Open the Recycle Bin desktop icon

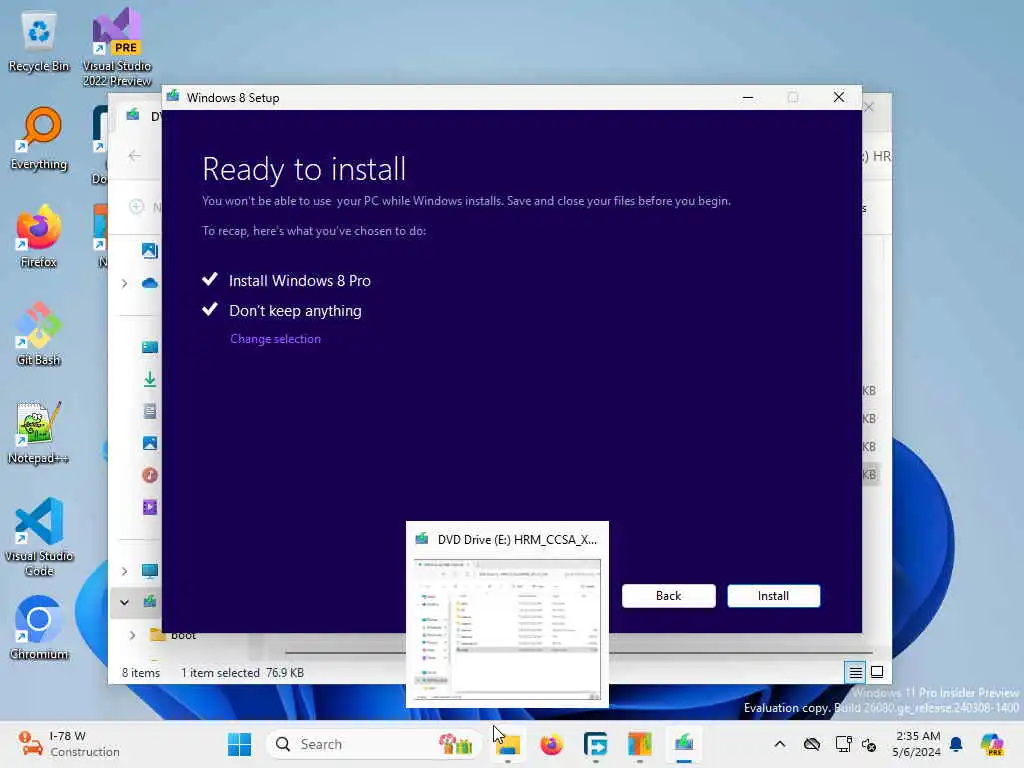[39, 42]
